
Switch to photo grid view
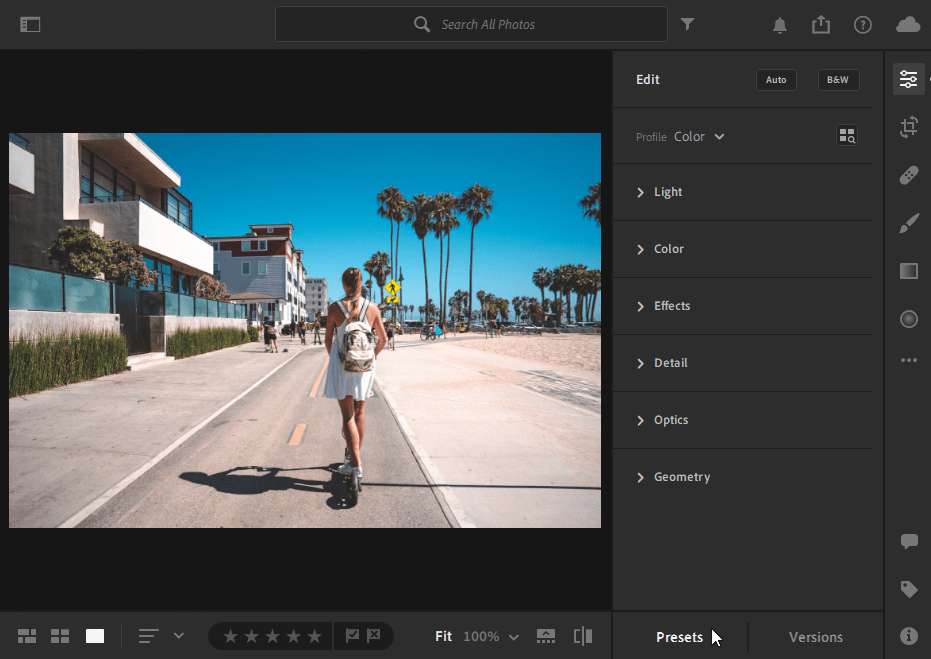27,636
